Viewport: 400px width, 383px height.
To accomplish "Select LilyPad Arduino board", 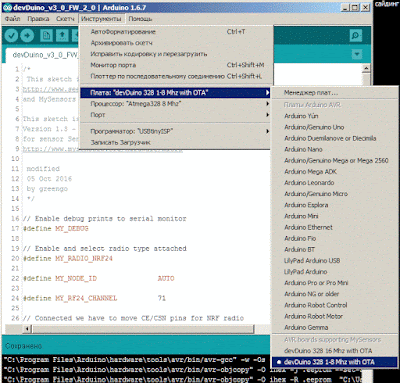I will point(335,272).
